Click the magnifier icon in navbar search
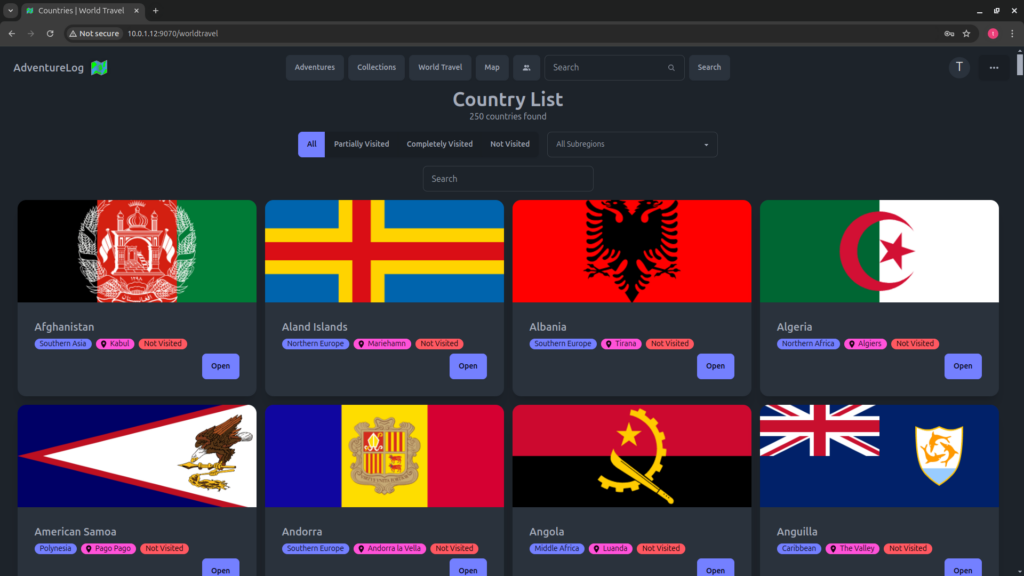 [671, 68]
